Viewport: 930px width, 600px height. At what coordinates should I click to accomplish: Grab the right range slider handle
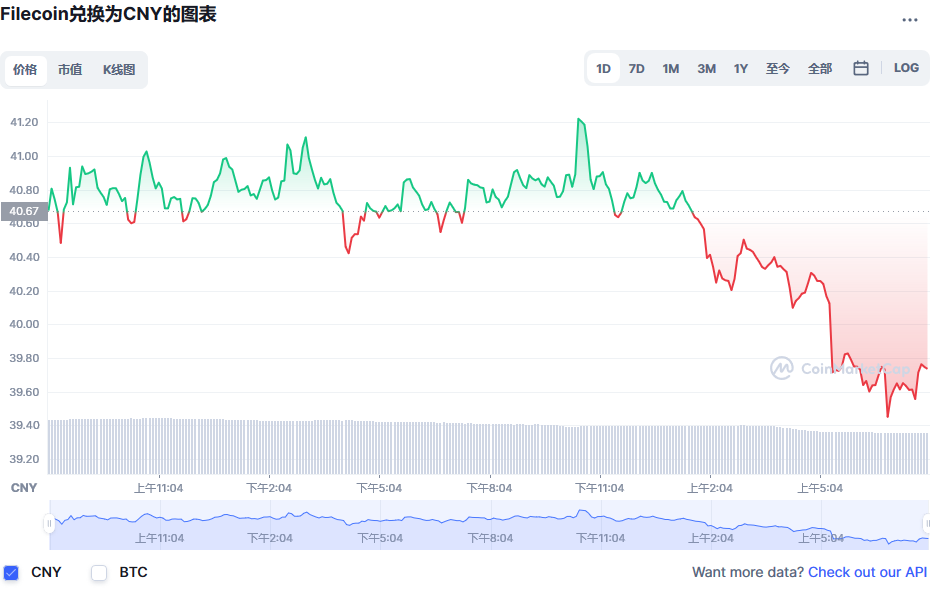[x=926, y=524]
